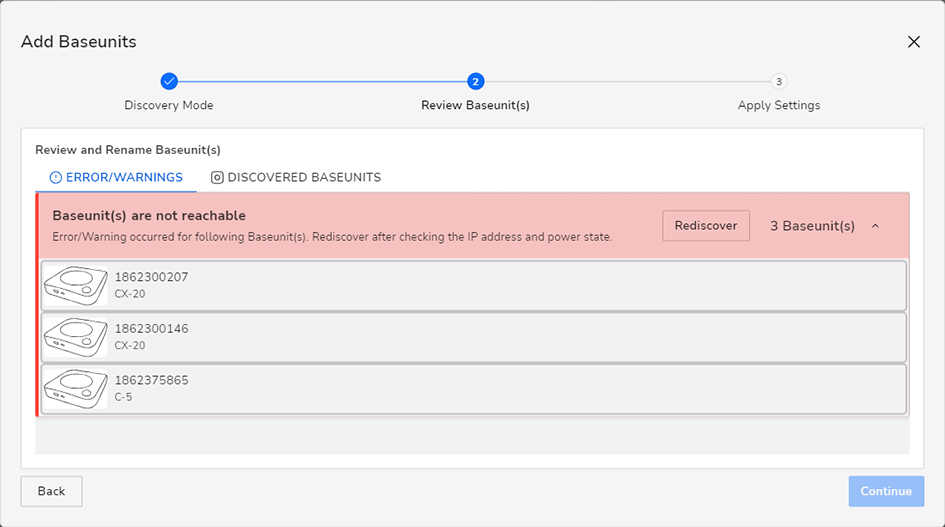Click the device icon for baseunit 1862300146

pyautogui.click(x=75, y=338)
